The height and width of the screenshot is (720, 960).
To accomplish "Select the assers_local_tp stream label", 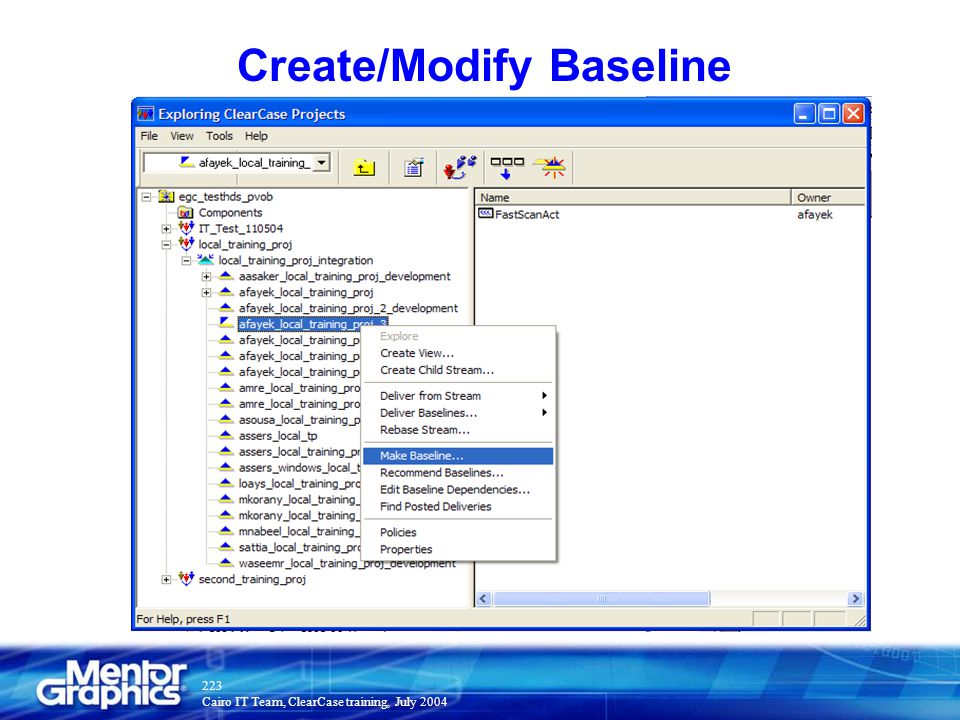I will 278,436.
